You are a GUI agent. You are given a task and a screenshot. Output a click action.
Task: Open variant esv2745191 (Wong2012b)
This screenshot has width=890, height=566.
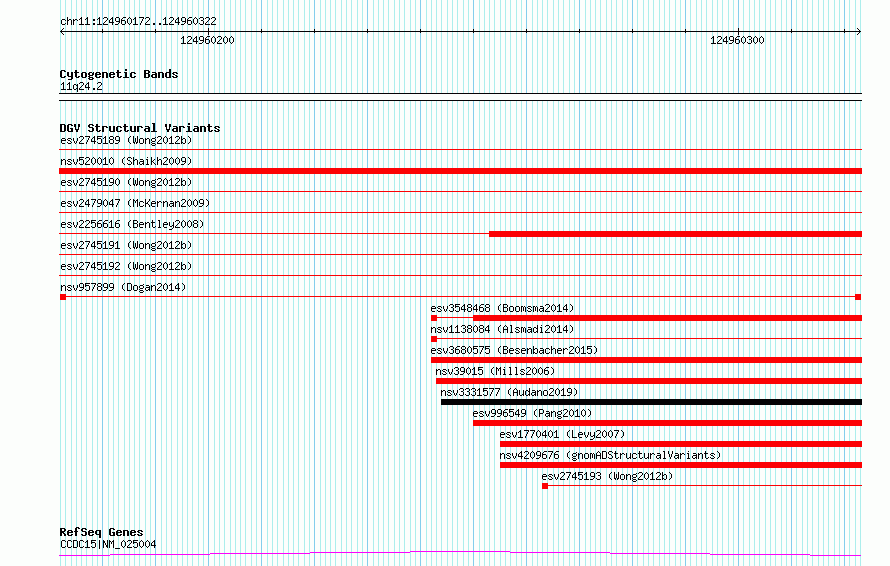coord(126,245)
